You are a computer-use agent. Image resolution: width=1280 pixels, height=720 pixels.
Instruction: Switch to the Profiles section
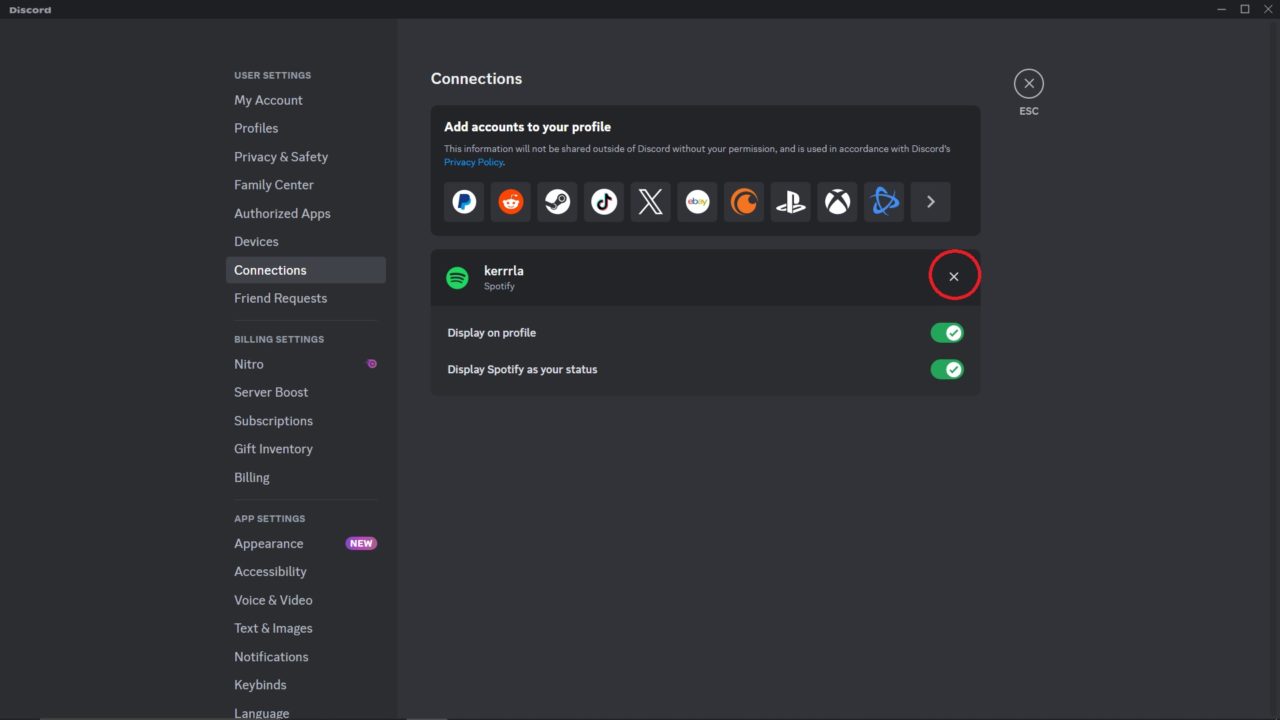[256, 128]
